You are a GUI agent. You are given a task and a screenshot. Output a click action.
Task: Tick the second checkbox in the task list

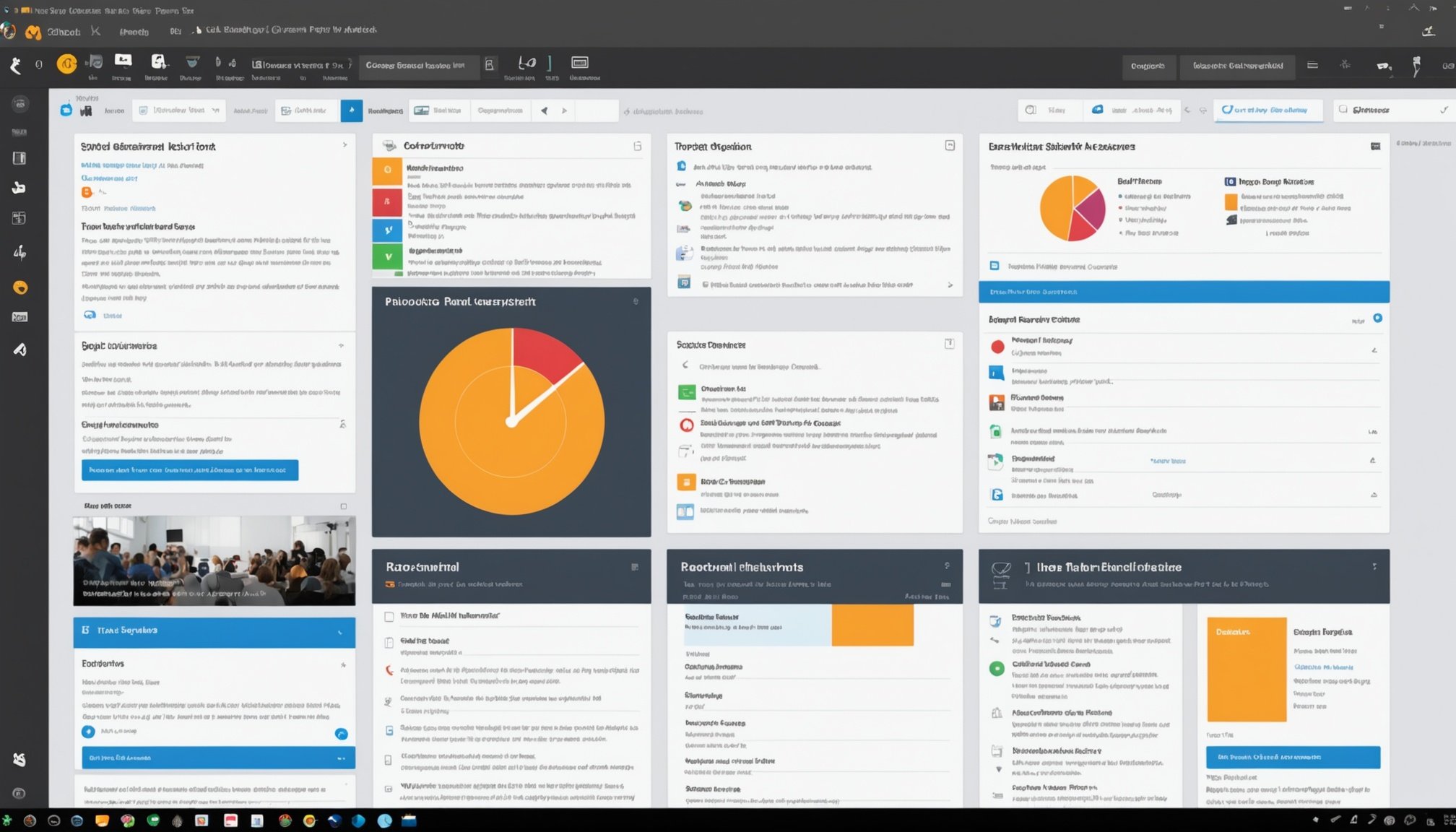[x=389, y=642]
